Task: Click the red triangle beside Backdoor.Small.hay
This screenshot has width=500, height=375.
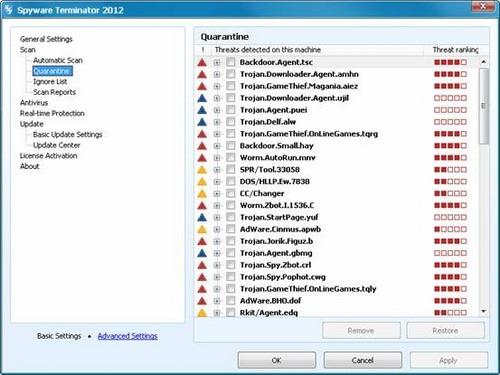Action: (x=202, y=146)
